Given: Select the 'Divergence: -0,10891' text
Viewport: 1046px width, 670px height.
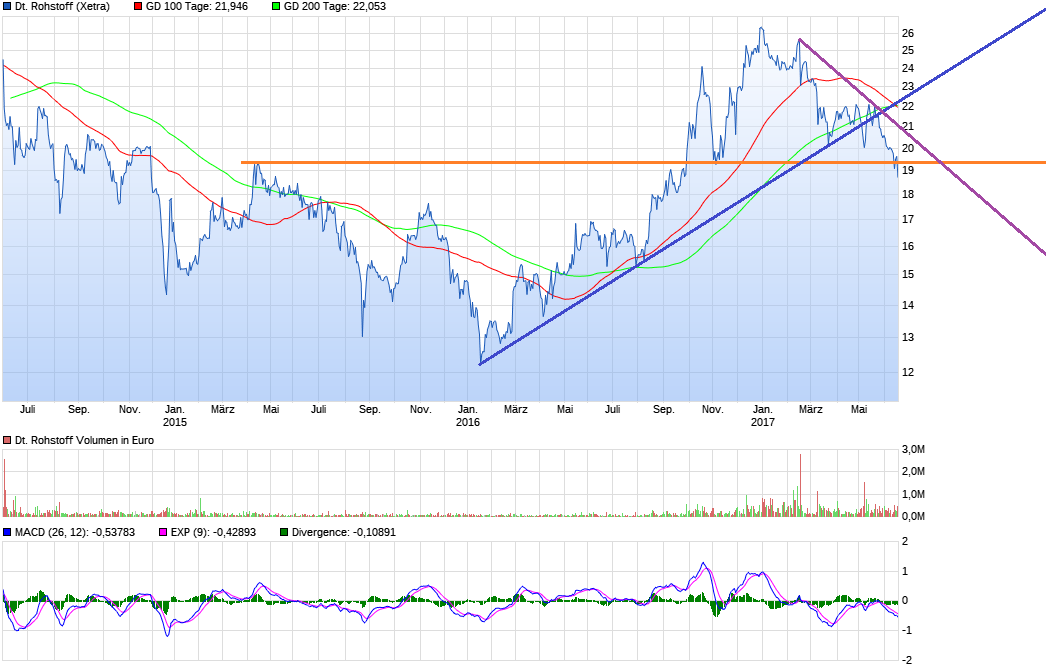Looking at the screenshot, I should 344,533.
